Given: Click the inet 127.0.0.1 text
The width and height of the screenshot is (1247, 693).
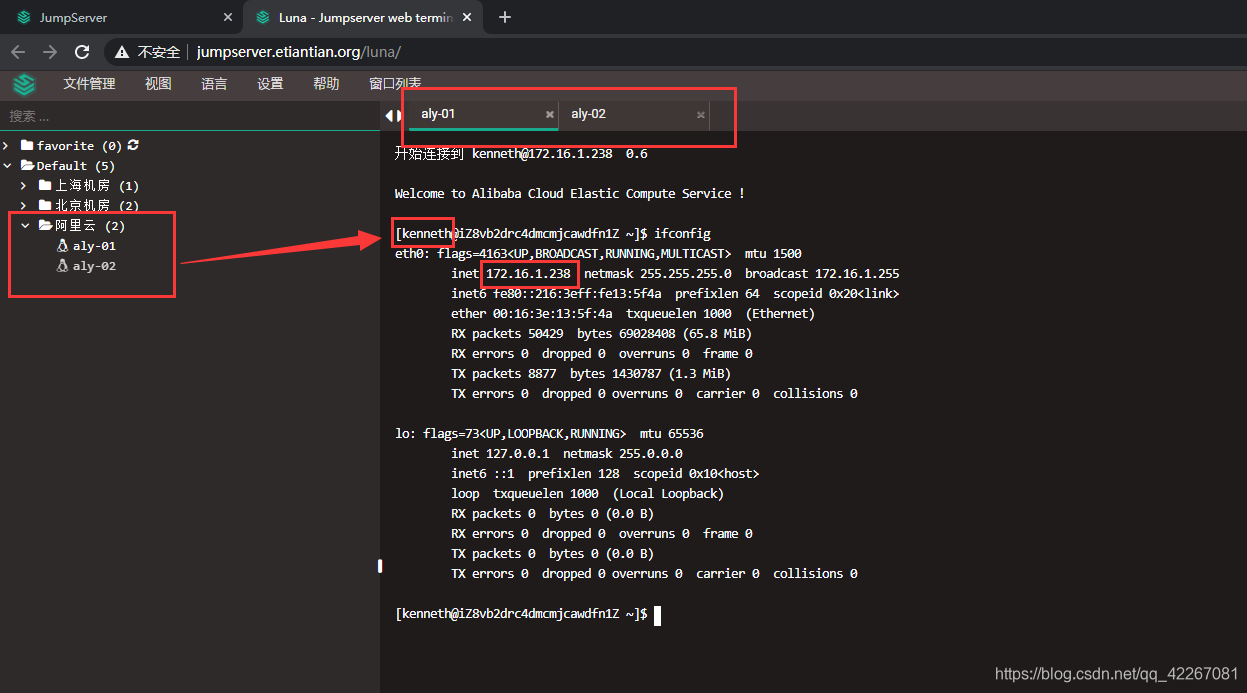Looking at the screenshot, I should point(501,453).
